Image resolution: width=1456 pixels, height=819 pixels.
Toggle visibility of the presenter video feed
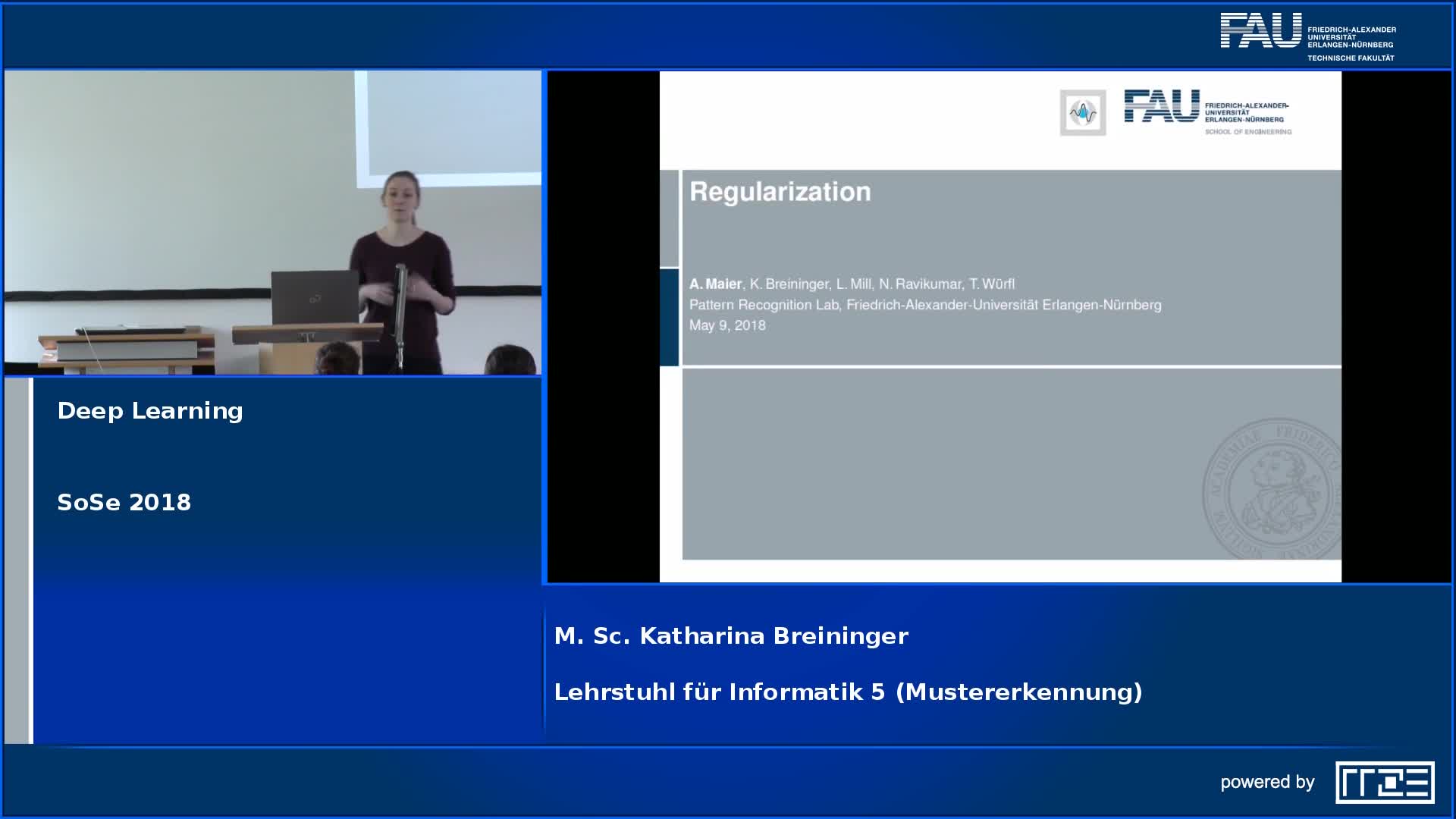tap(273, 224)
